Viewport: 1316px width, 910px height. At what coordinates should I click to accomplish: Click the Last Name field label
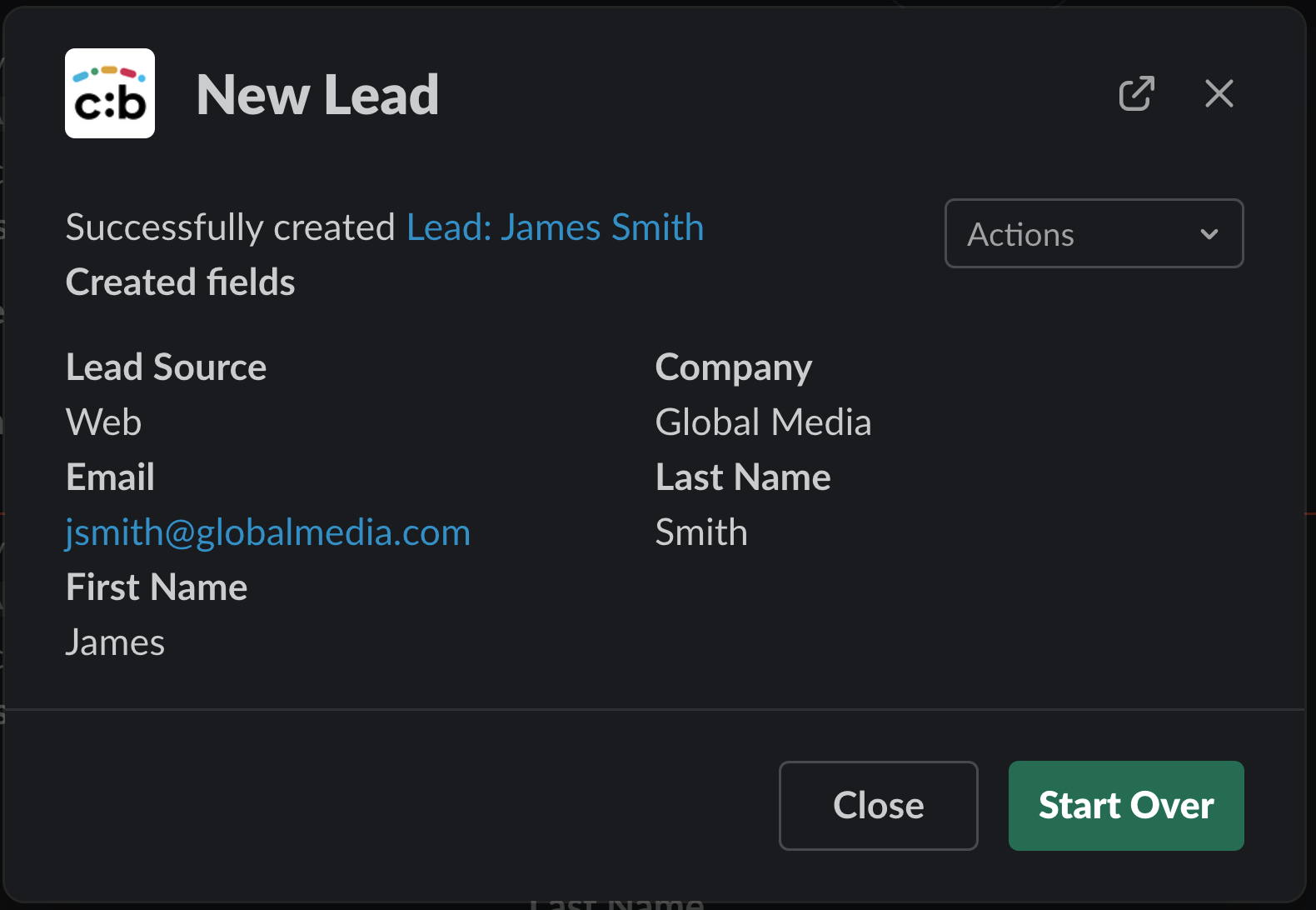[743, 477]
